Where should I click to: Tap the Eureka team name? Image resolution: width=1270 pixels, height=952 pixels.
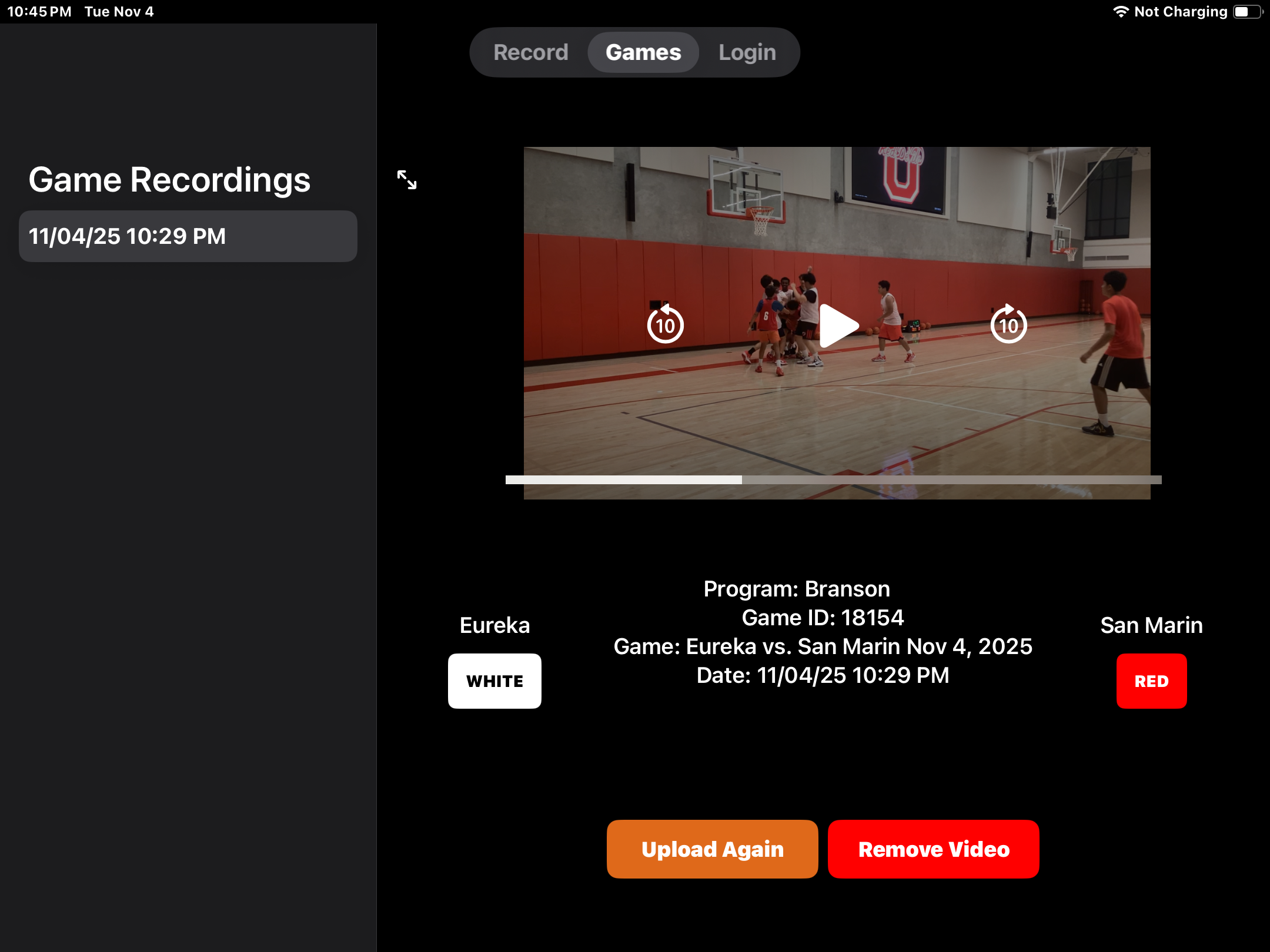494,625
